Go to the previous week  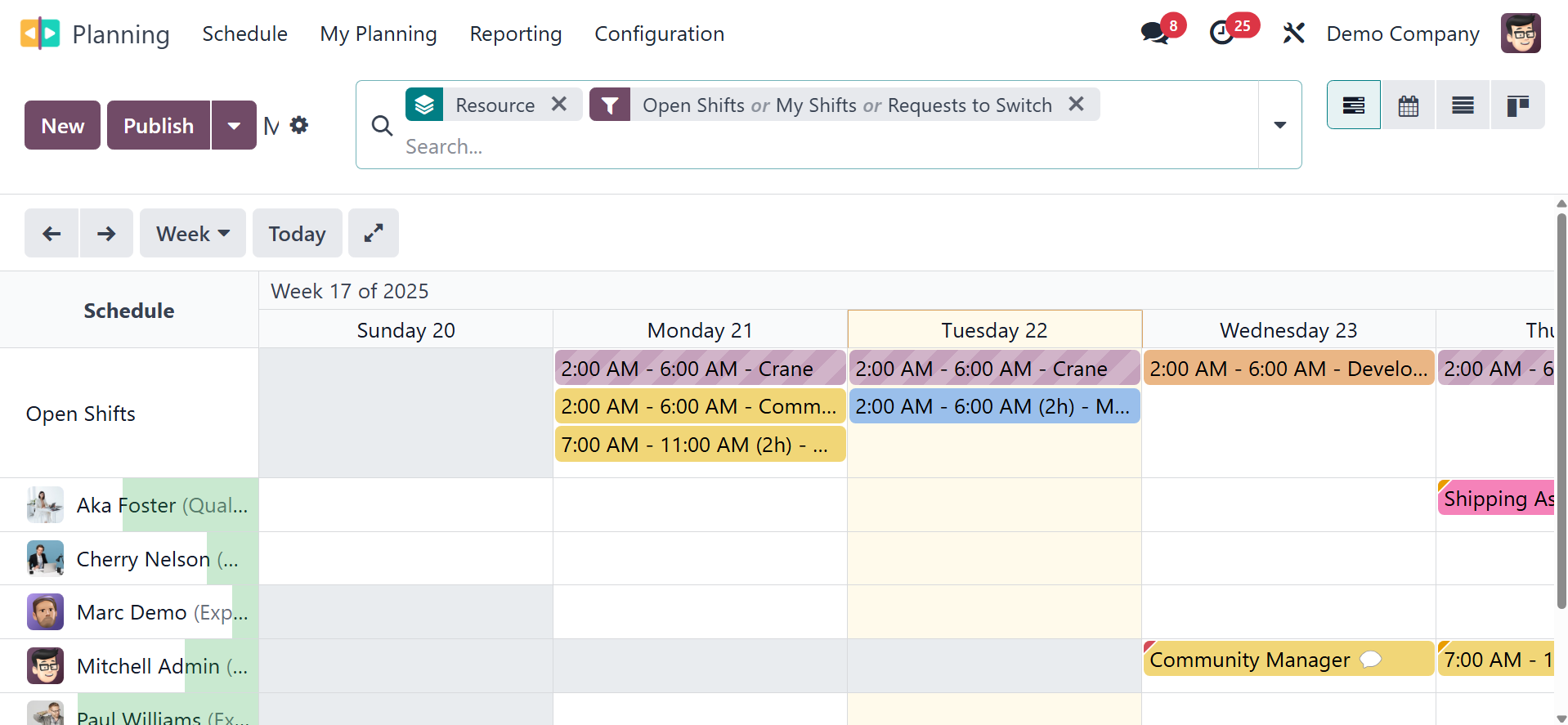click(52, 234)
